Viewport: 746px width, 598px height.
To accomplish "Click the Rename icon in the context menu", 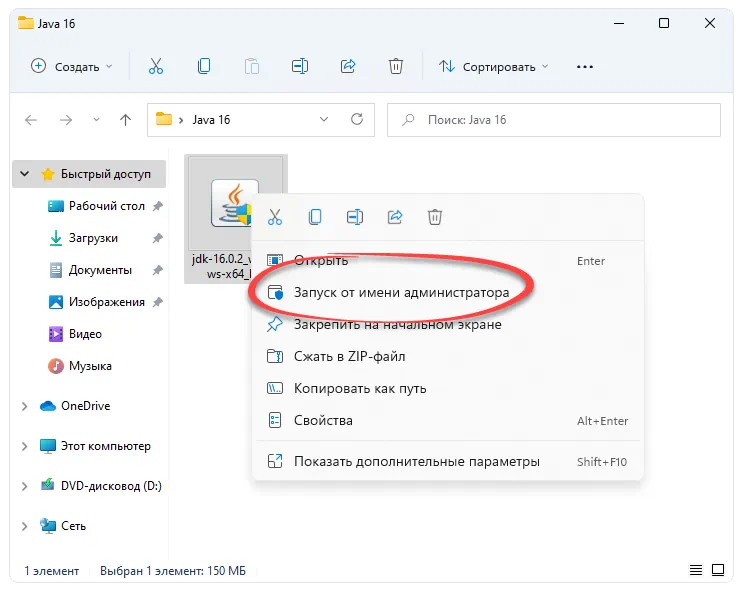I will click(355, 217).
